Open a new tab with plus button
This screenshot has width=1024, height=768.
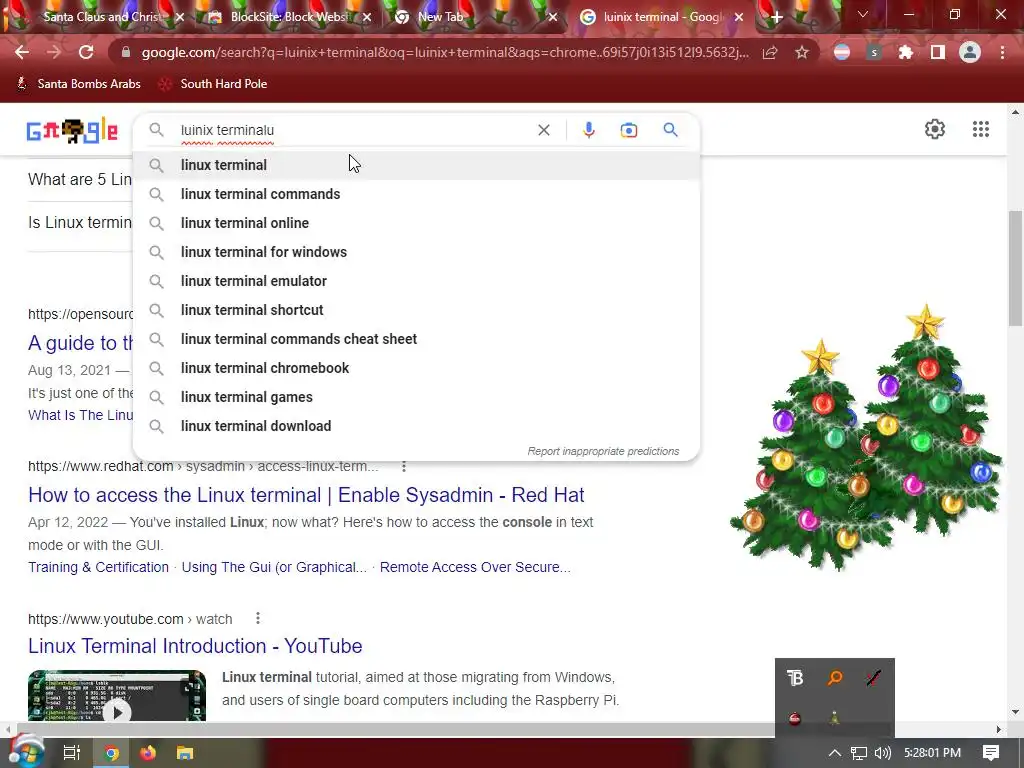[776, 18]
